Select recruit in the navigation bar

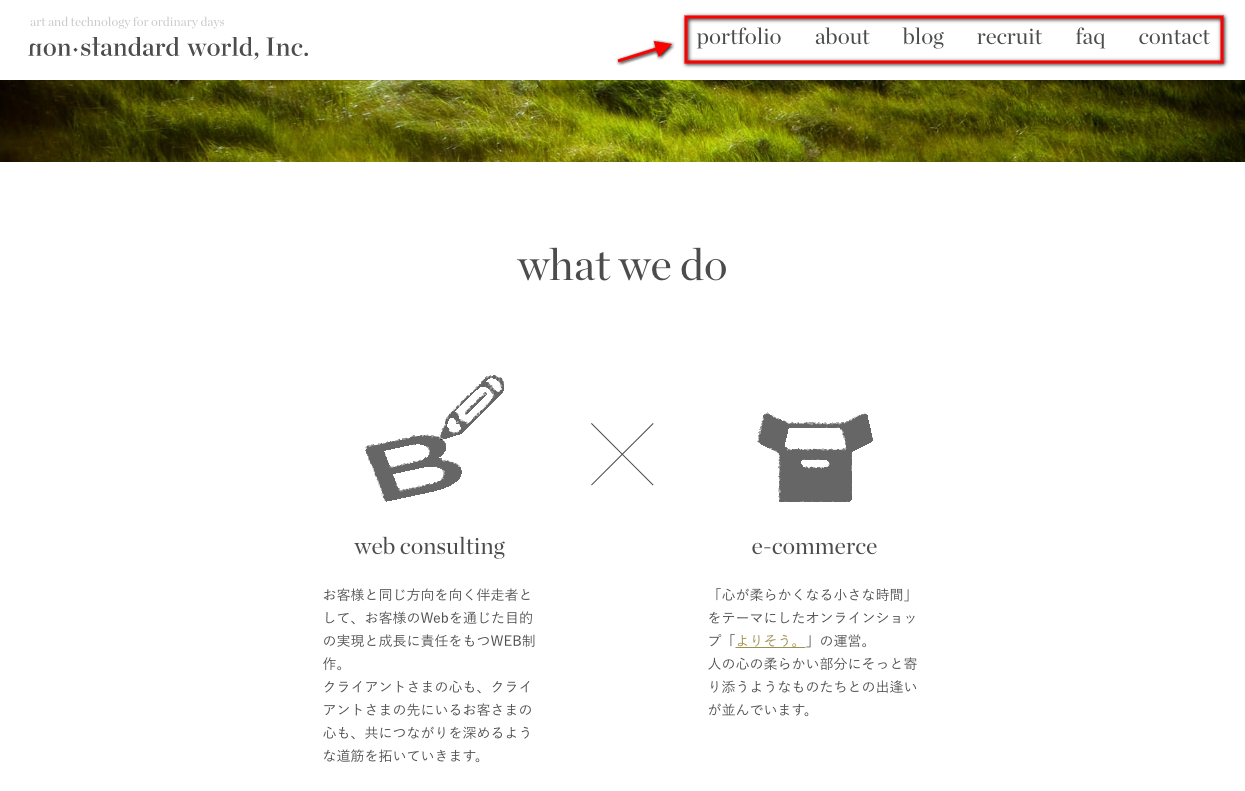pos(1009,37)
